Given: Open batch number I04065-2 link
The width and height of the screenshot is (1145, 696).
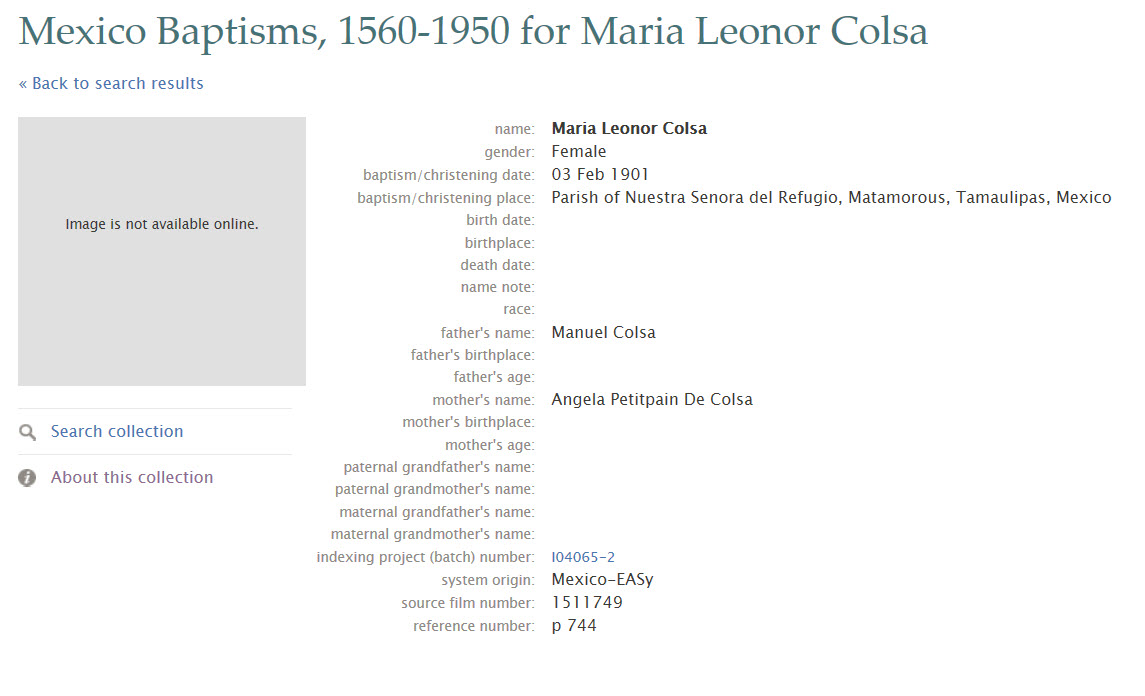Looking at the screenshot, I should coord(583,557).
